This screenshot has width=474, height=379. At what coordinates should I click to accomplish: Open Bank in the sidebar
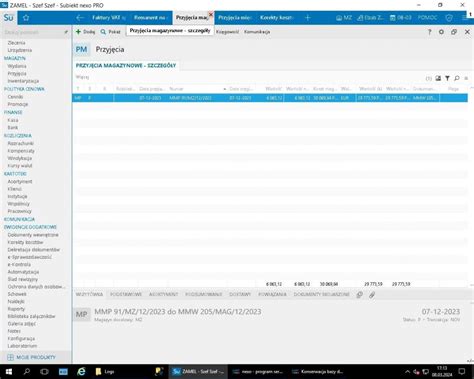13,128
